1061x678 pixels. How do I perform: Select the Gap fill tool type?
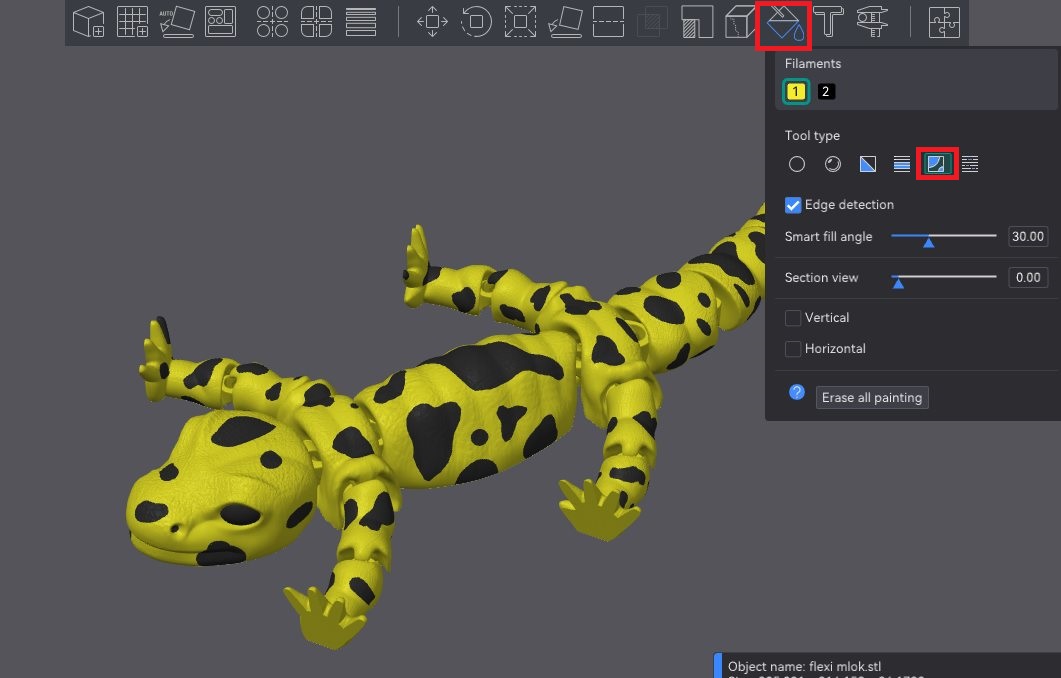[x=970, y=164]
